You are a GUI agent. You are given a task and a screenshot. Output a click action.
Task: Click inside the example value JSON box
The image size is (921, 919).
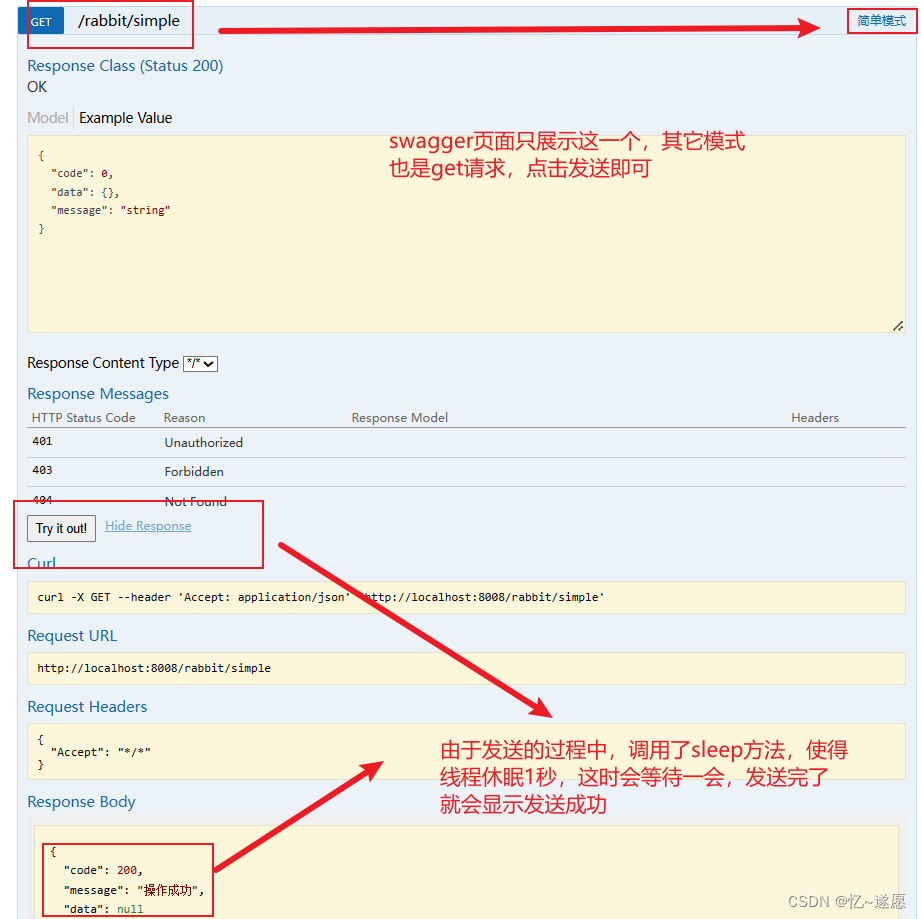click(x=466, y=234)
